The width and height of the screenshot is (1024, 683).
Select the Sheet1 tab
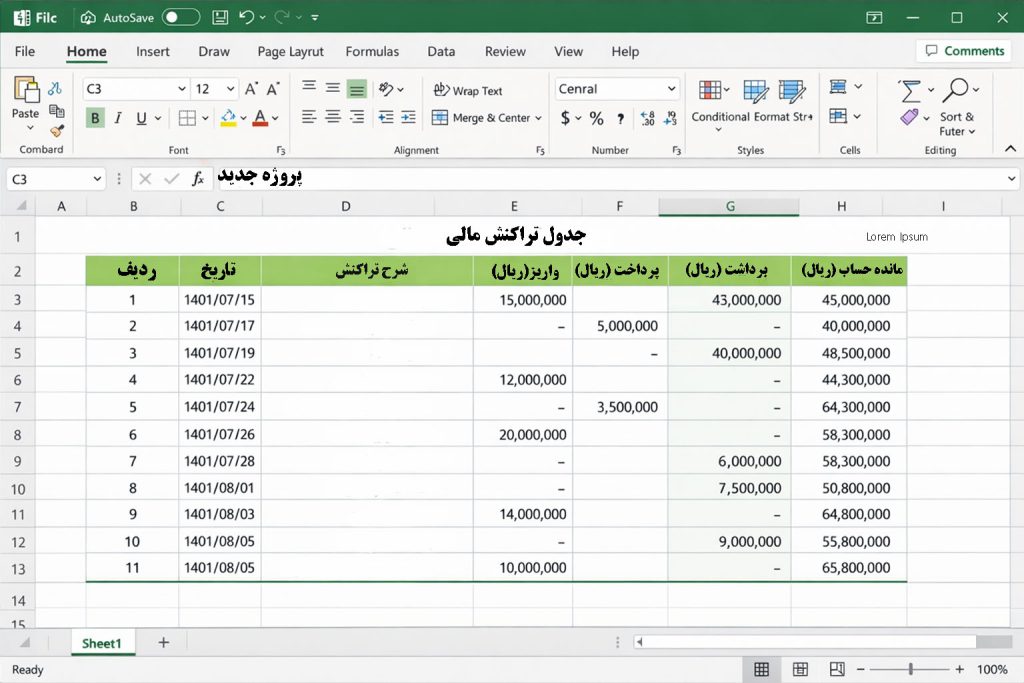pyautogui.click(x=102, y=643)
